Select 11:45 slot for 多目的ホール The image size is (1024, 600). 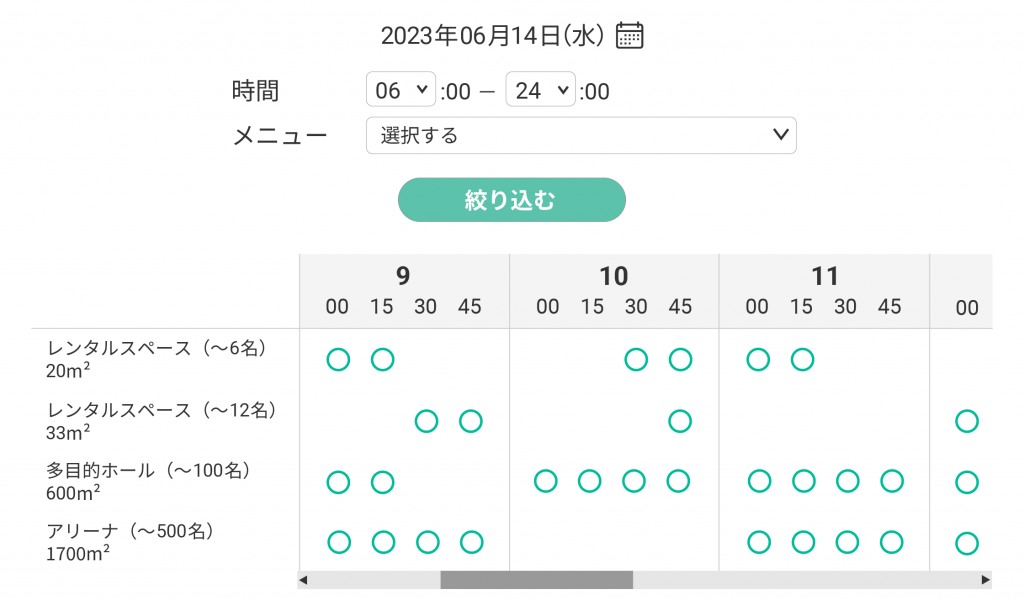(891, 481)
